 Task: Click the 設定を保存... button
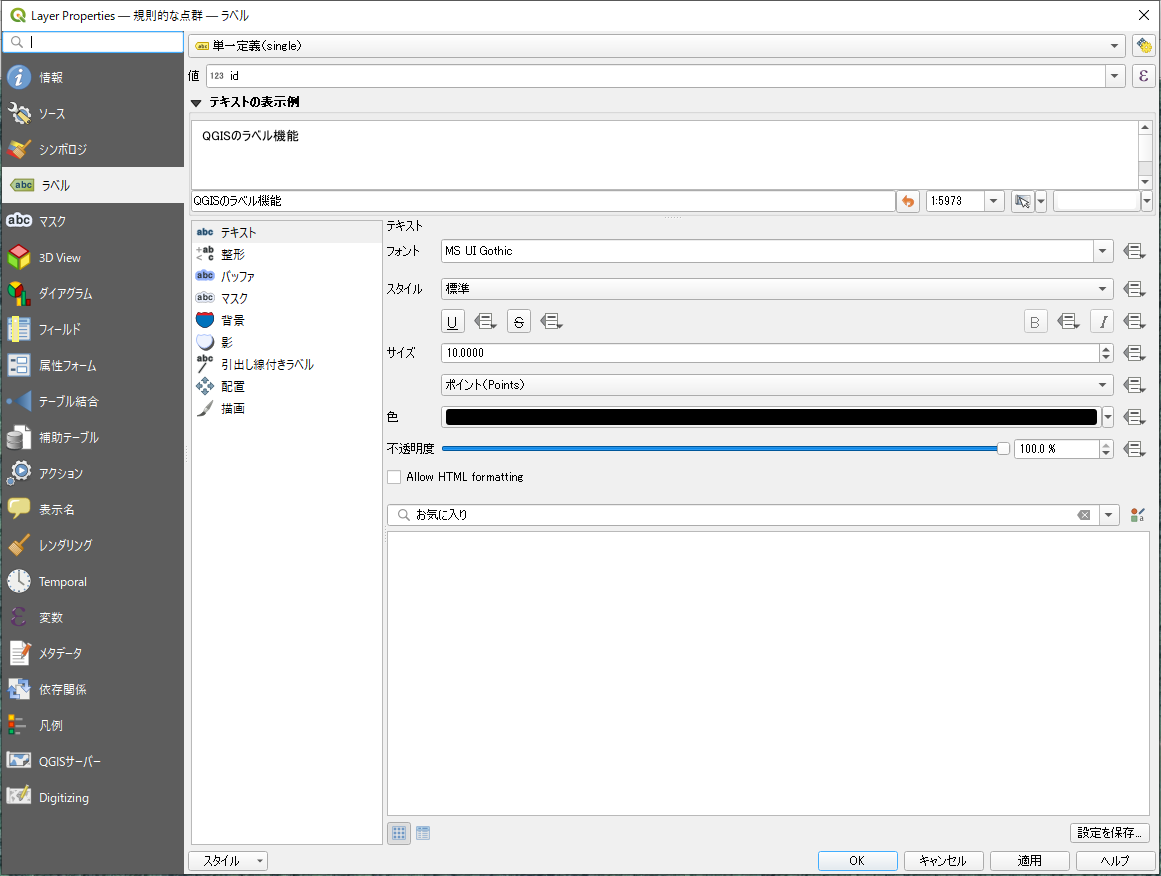[x=1109, y=832]
